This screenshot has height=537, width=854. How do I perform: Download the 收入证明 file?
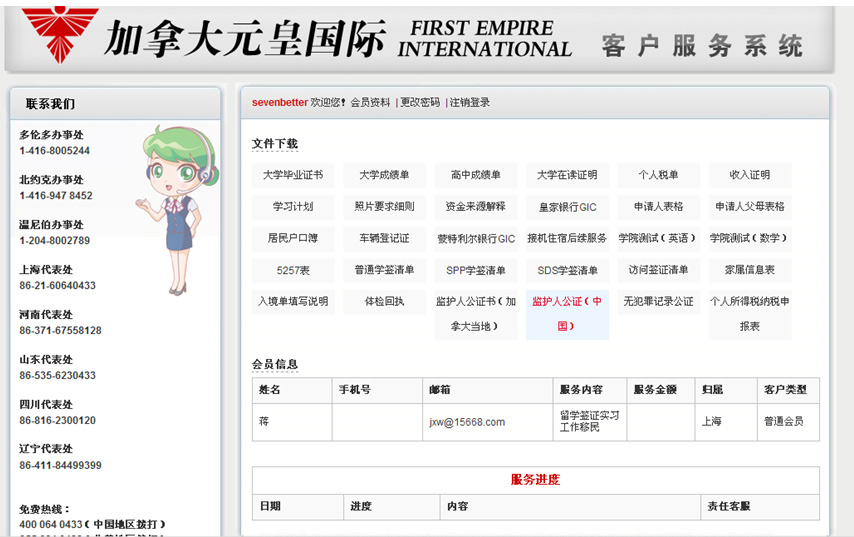(750, 175)
